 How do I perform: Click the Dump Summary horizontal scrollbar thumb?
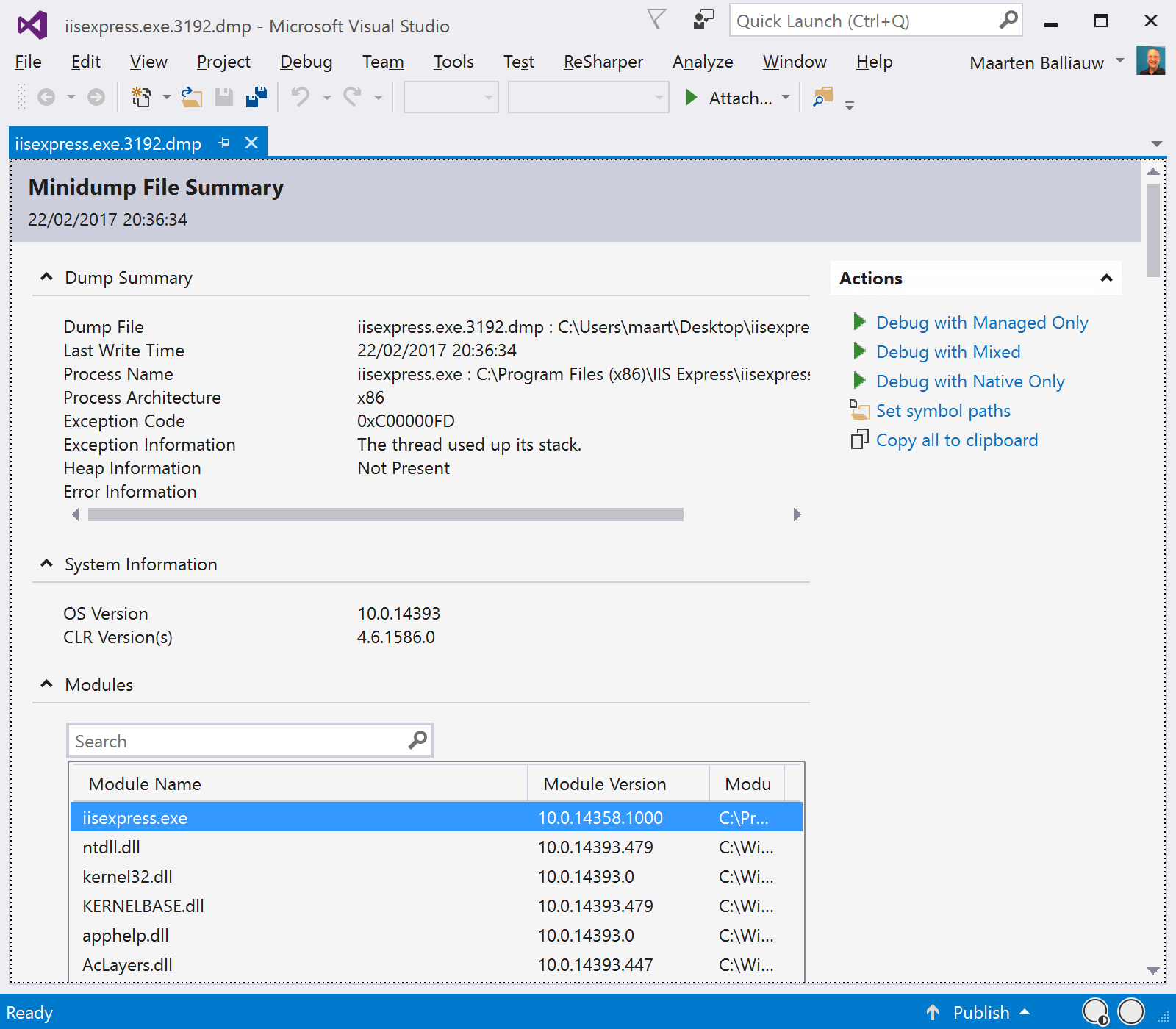coord(386,514)
